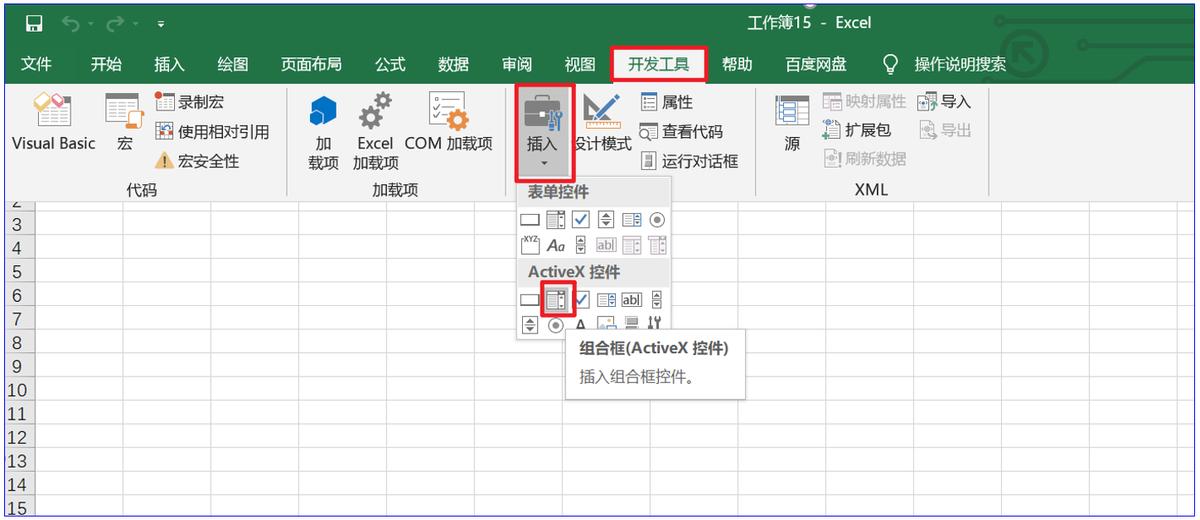Select row header 10
Image resolution: width=1200 pixels, height=520 pixels.
tap(18, 390)
